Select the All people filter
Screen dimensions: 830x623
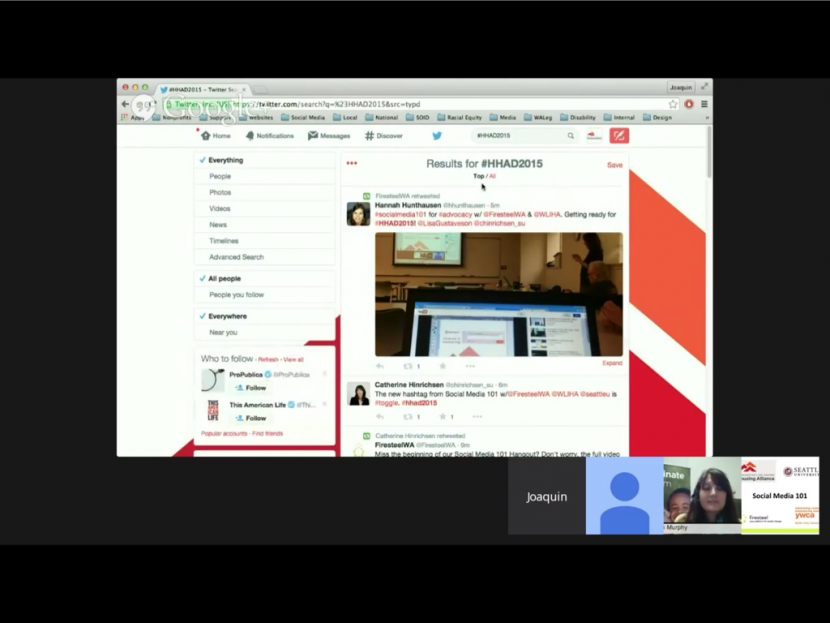click(x=265, y=278)
